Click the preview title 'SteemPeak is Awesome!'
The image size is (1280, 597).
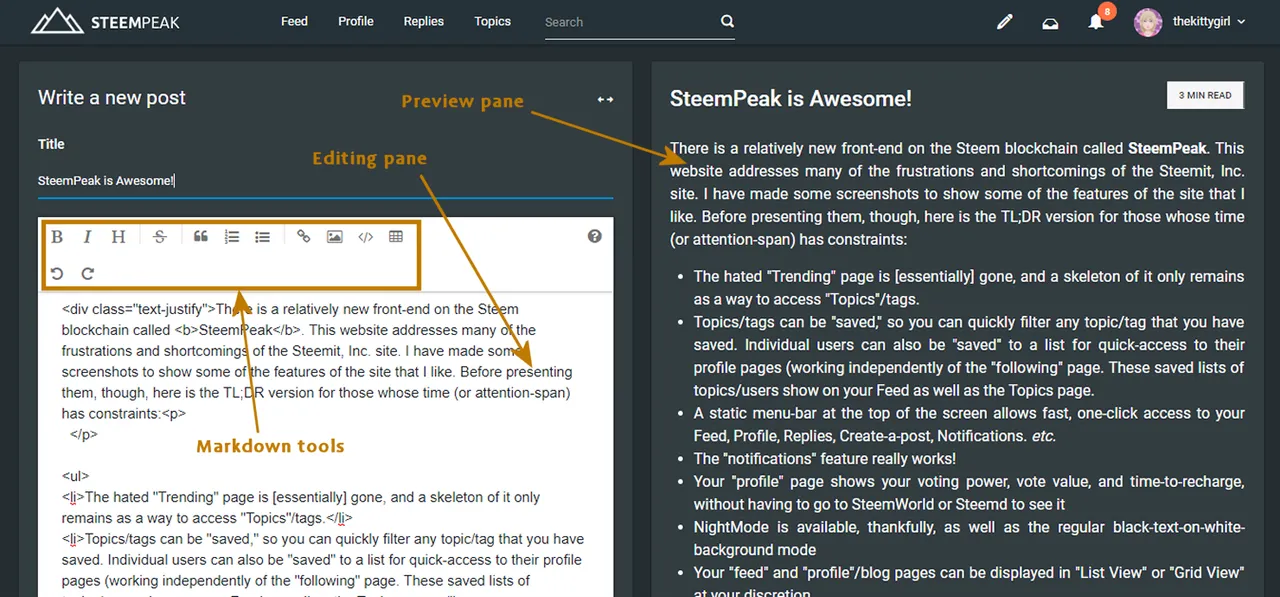[x=790, y=98]
